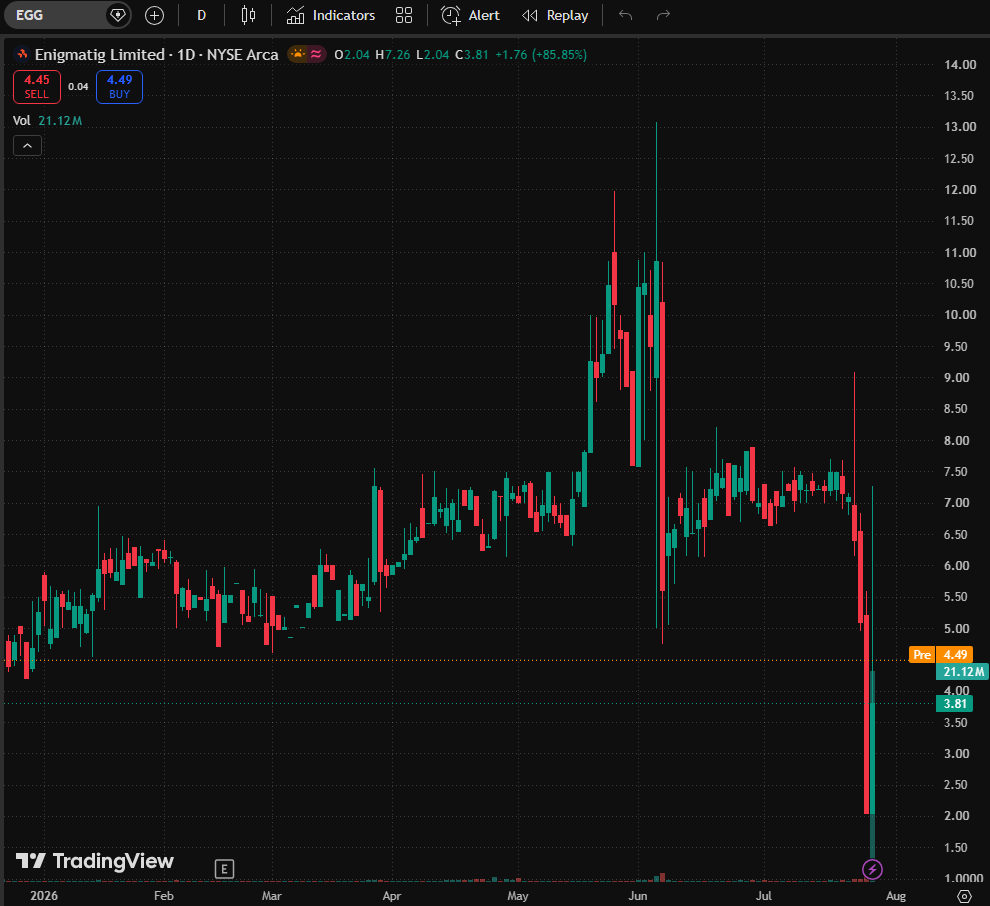Open the D interval selector
Viewport: 990px width, 906px height.
(201, 15)
